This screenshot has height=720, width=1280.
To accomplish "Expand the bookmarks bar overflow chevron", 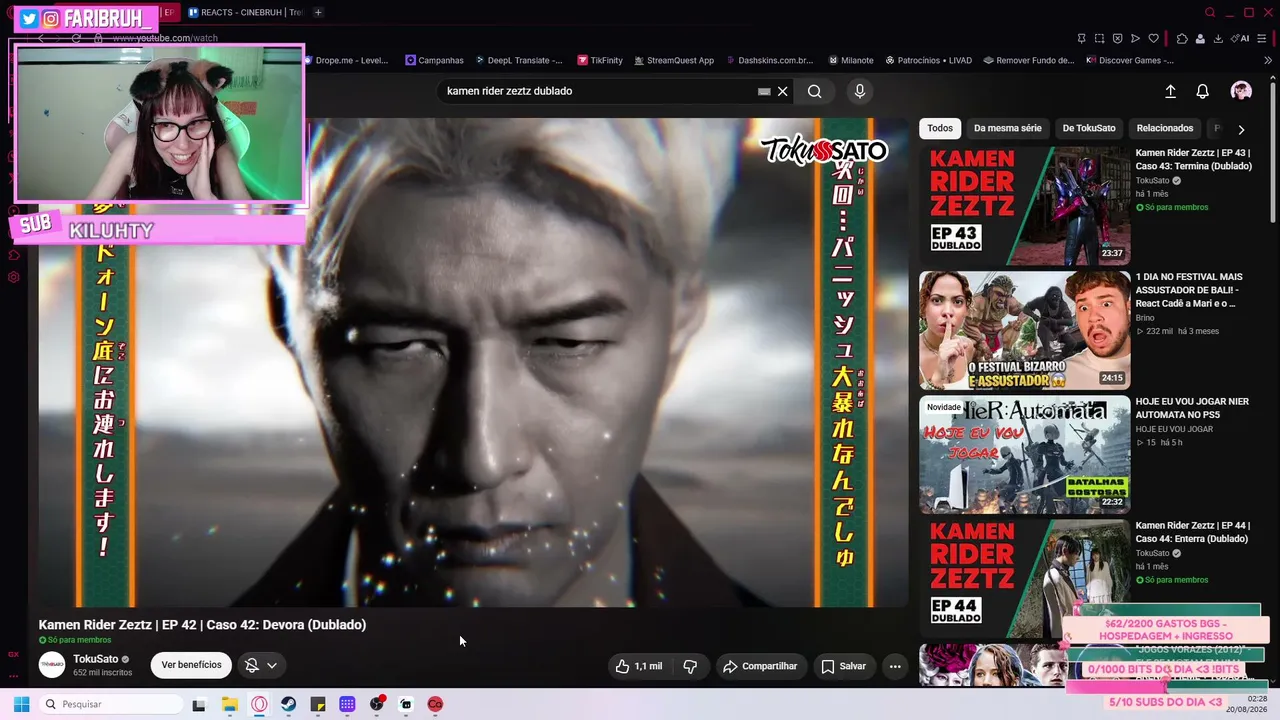I will [1269, 60].
